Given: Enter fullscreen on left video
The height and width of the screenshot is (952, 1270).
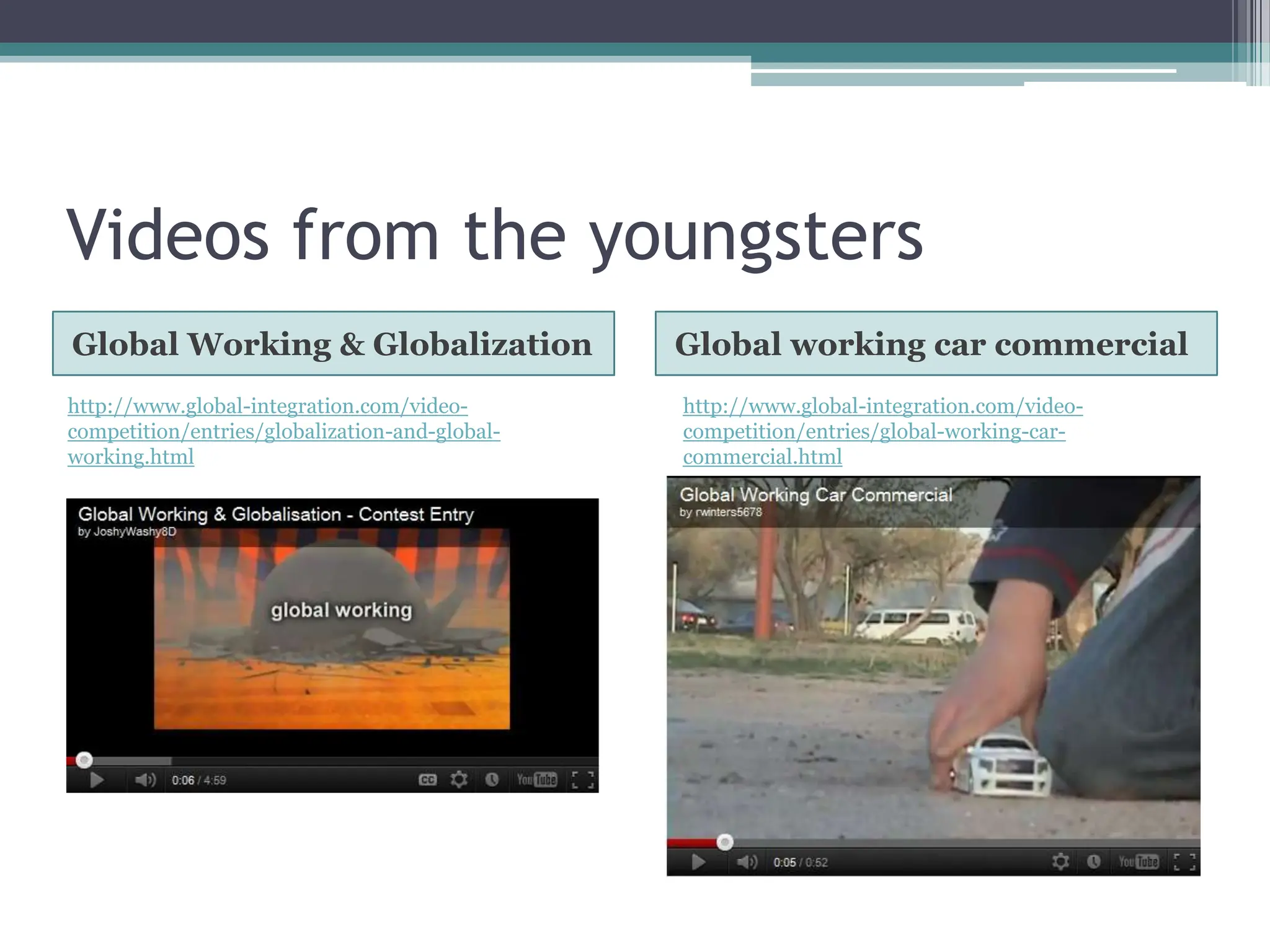Looking at the screenshot, I should (x=583, y=780).
